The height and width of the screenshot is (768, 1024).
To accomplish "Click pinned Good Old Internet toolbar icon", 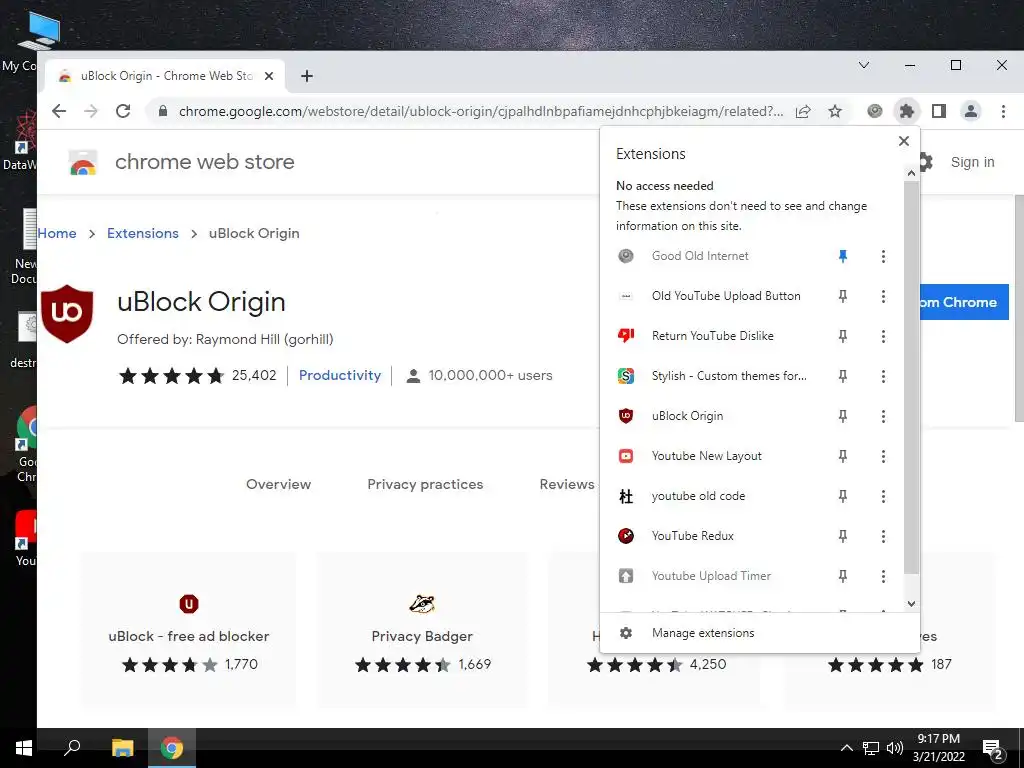I will tap(874, 111).
